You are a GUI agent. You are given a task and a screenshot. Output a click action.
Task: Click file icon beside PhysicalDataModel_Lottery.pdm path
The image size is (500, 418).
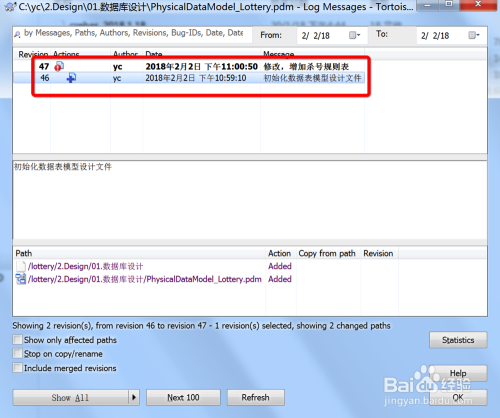pos(21,279)
